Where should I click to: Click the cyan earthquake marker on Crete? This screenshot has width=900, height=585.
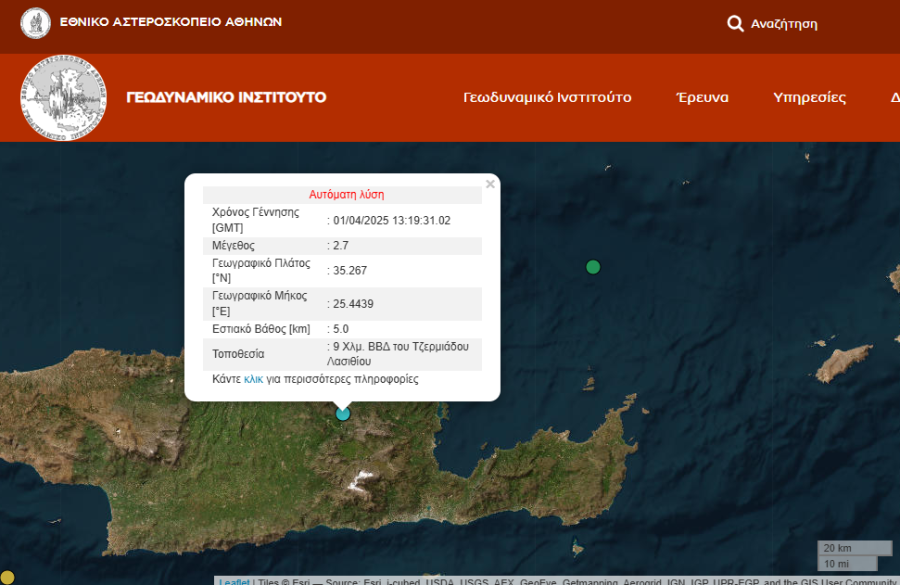coord(343,413)
